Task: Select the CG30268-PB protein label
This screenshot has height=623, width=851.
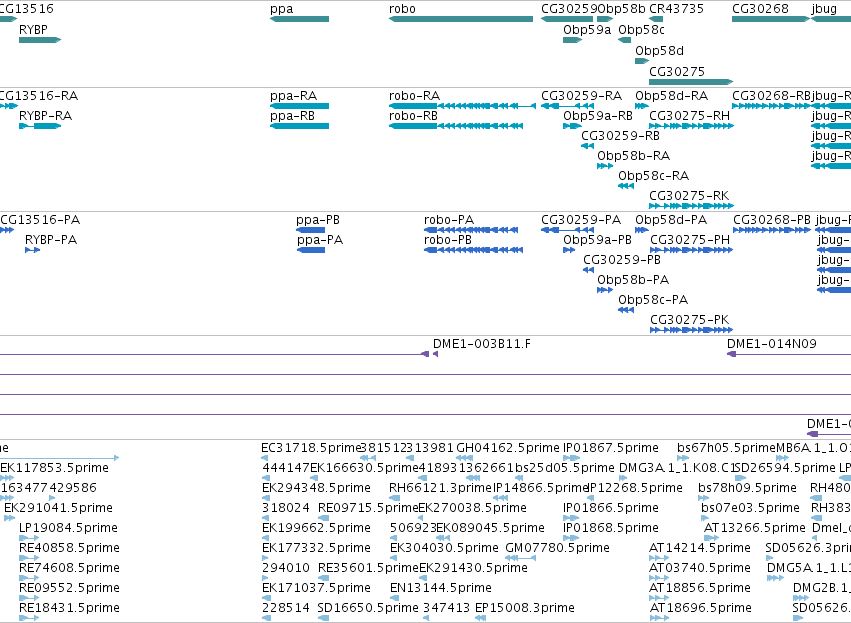Action: 772,220
